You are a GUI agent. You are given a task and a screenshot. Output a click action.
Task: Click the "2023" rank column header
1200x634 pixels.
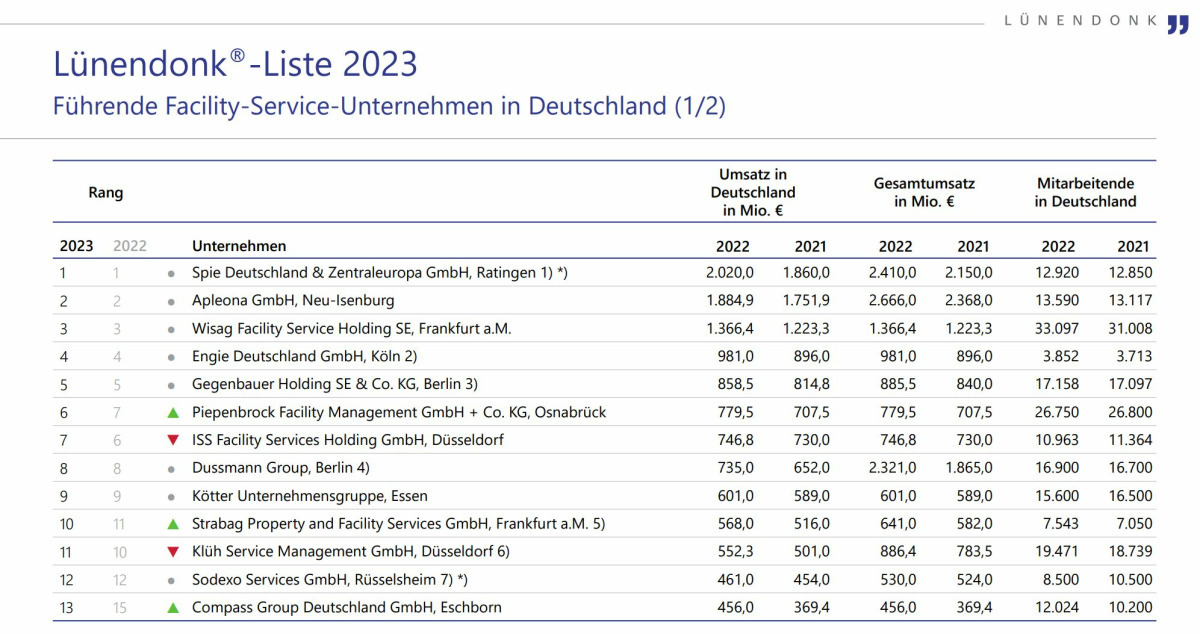(76, 246)
